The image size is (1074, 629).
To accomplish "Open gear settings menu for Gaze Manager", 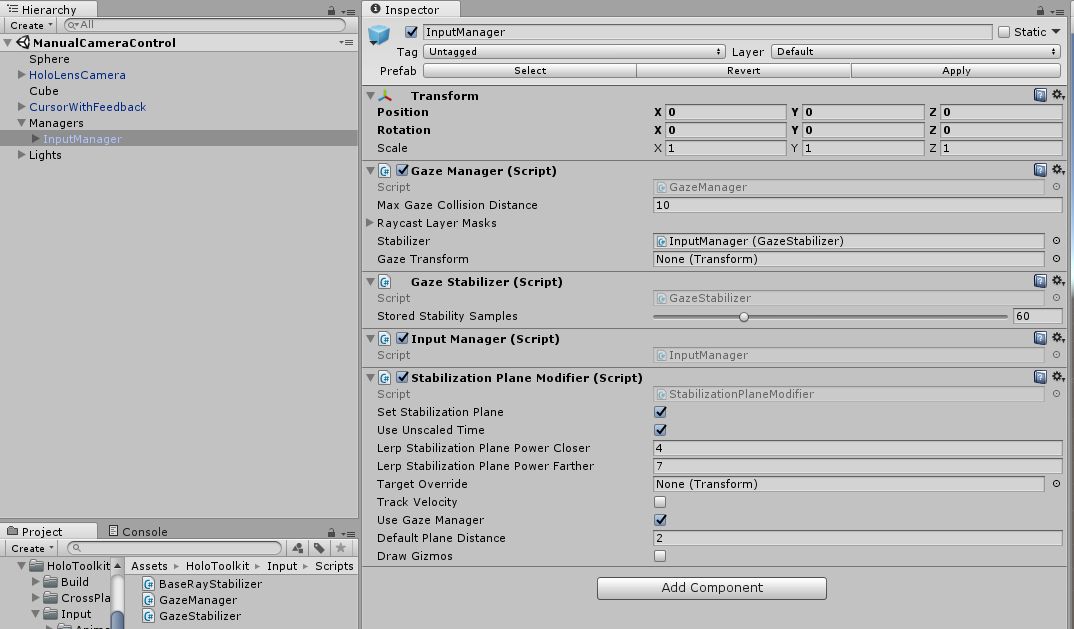I will [x=1057, y=170].
